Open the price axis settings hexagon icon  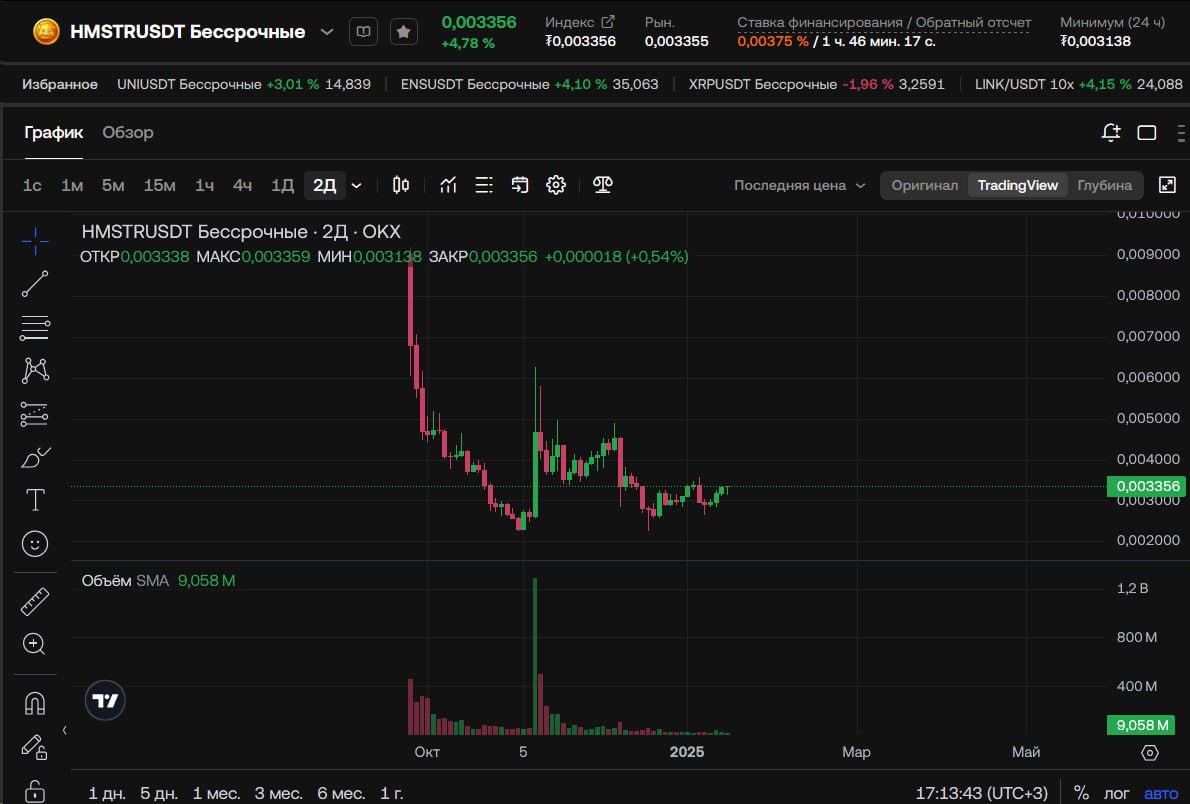[1150, 752]
